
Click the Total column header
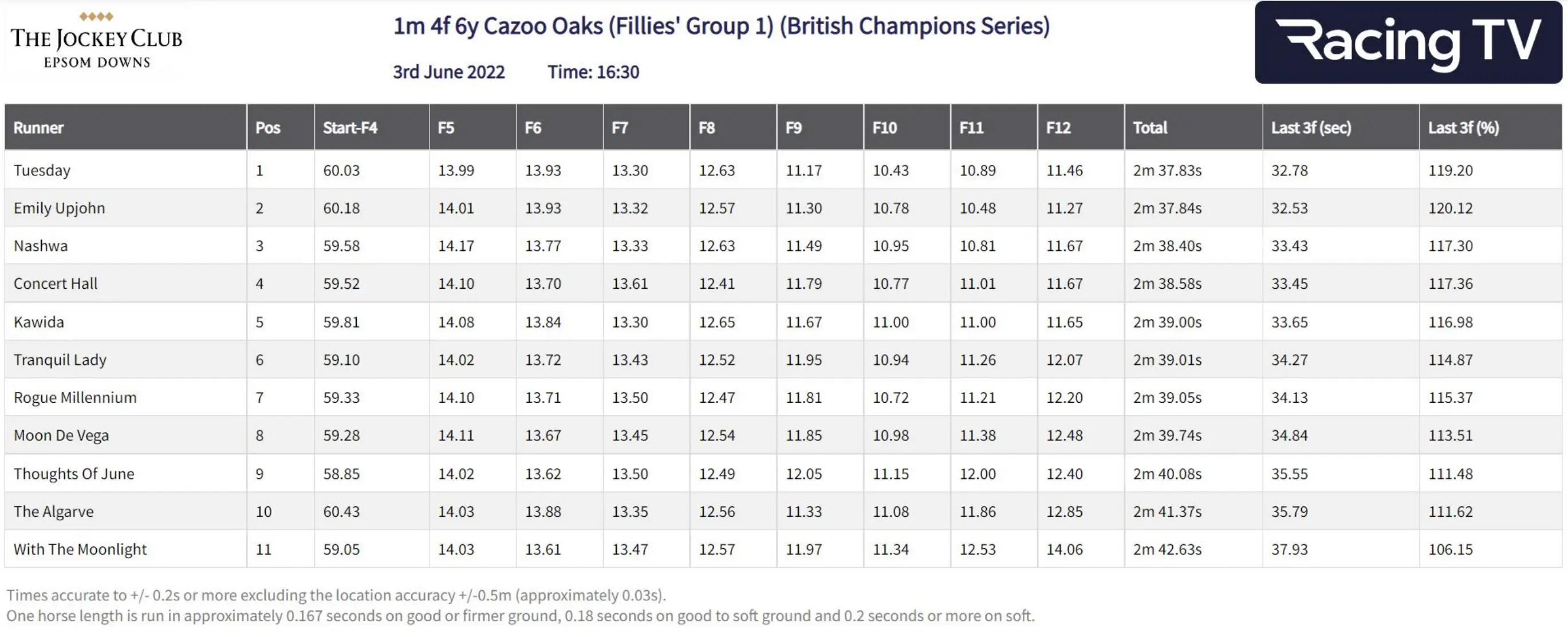1150,128
